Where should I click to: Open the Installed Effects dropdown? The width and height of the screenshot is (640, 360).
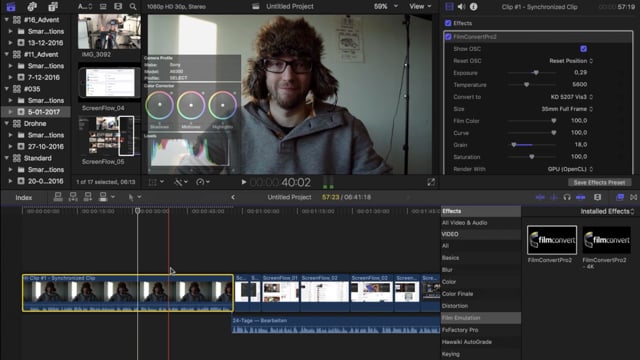607,211
